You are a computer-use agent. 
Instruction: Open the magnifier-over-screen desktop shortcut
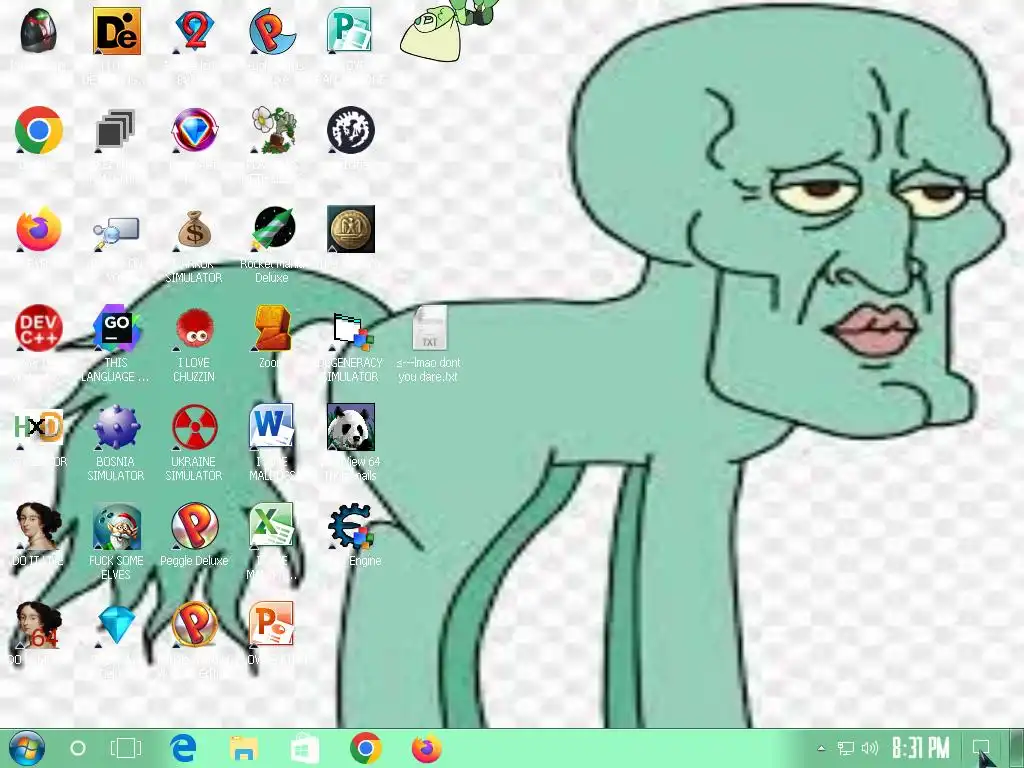[x=116, y=232]
